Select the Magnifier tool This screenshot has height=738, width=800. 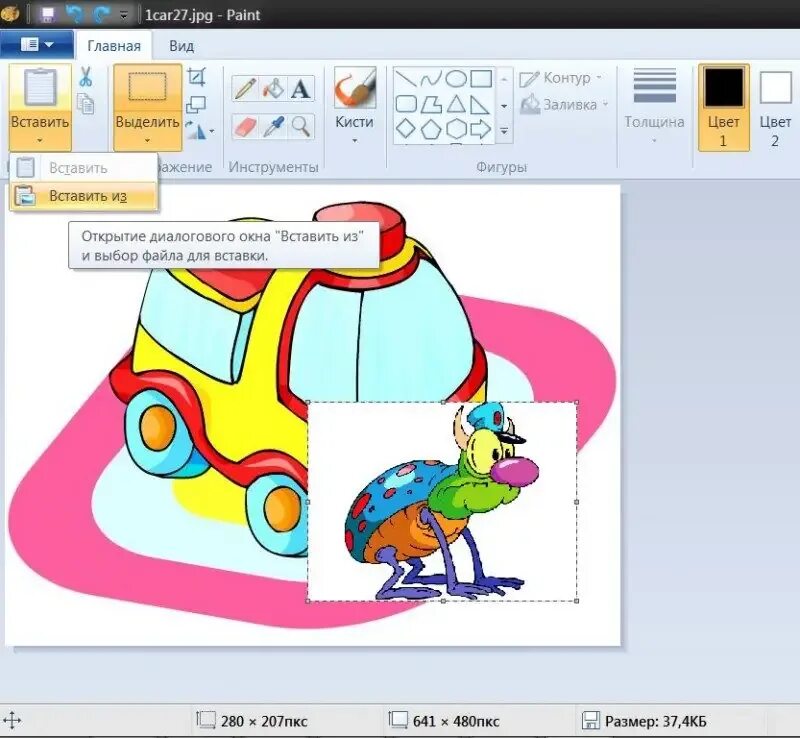coord(301,126)
